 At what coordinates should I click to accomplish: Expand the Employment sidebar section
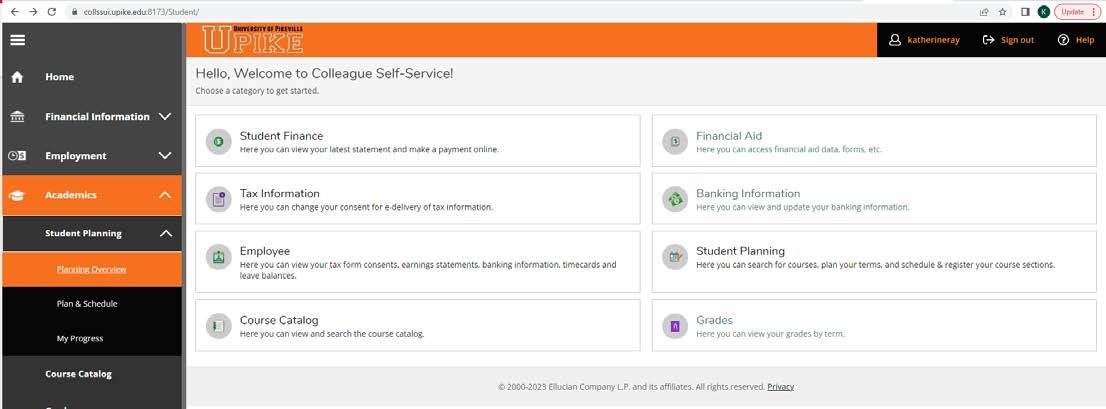[165, 156]
